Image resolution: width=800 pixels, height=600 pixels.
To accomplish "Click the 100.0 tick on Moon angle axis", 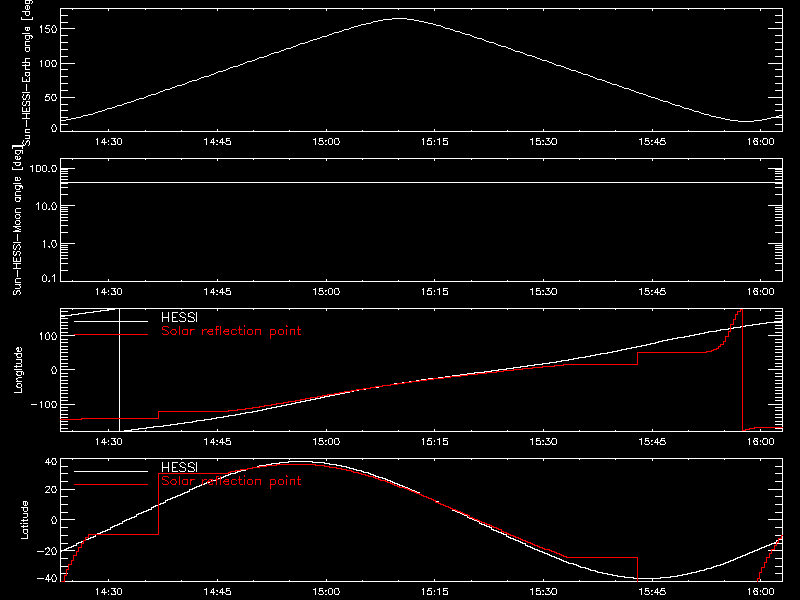I will (43, 169).
